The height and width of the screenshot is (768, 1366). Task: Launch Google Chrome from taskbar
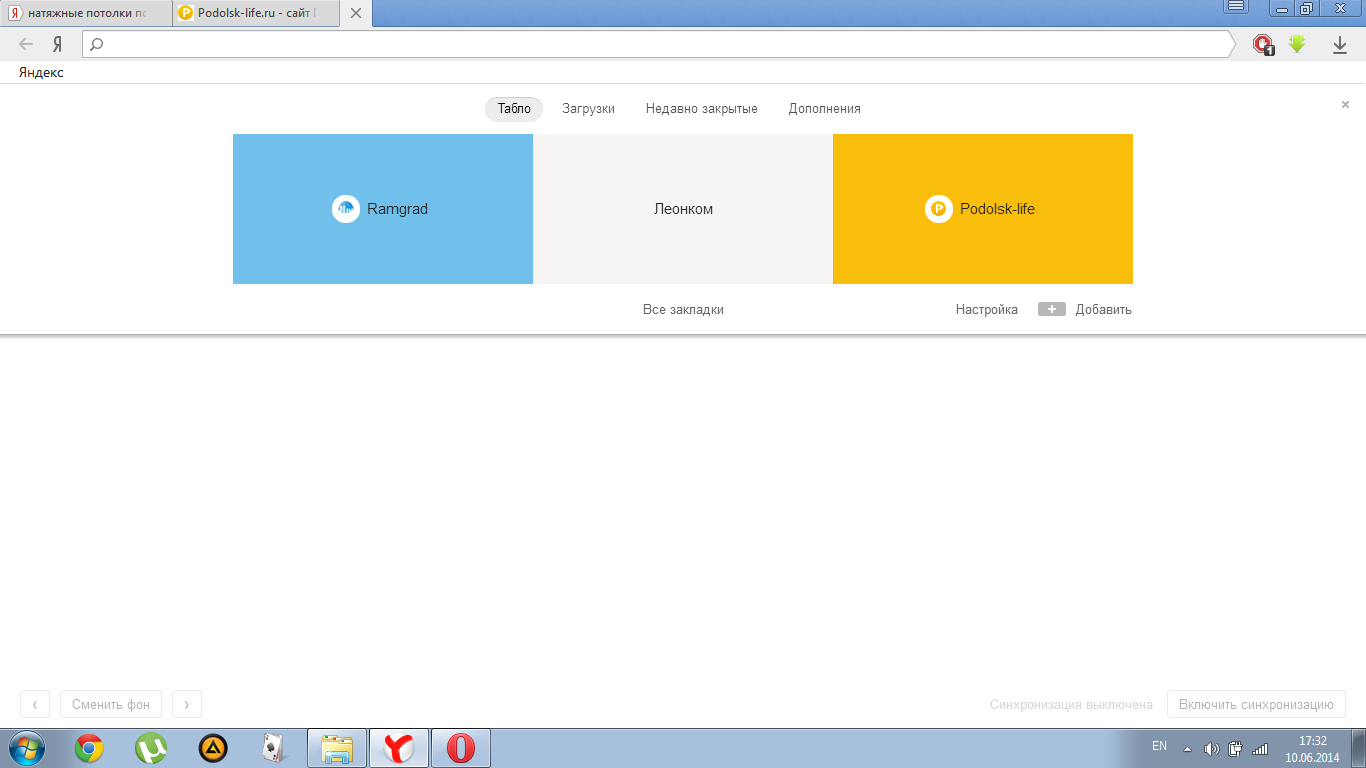click(89, 748)
